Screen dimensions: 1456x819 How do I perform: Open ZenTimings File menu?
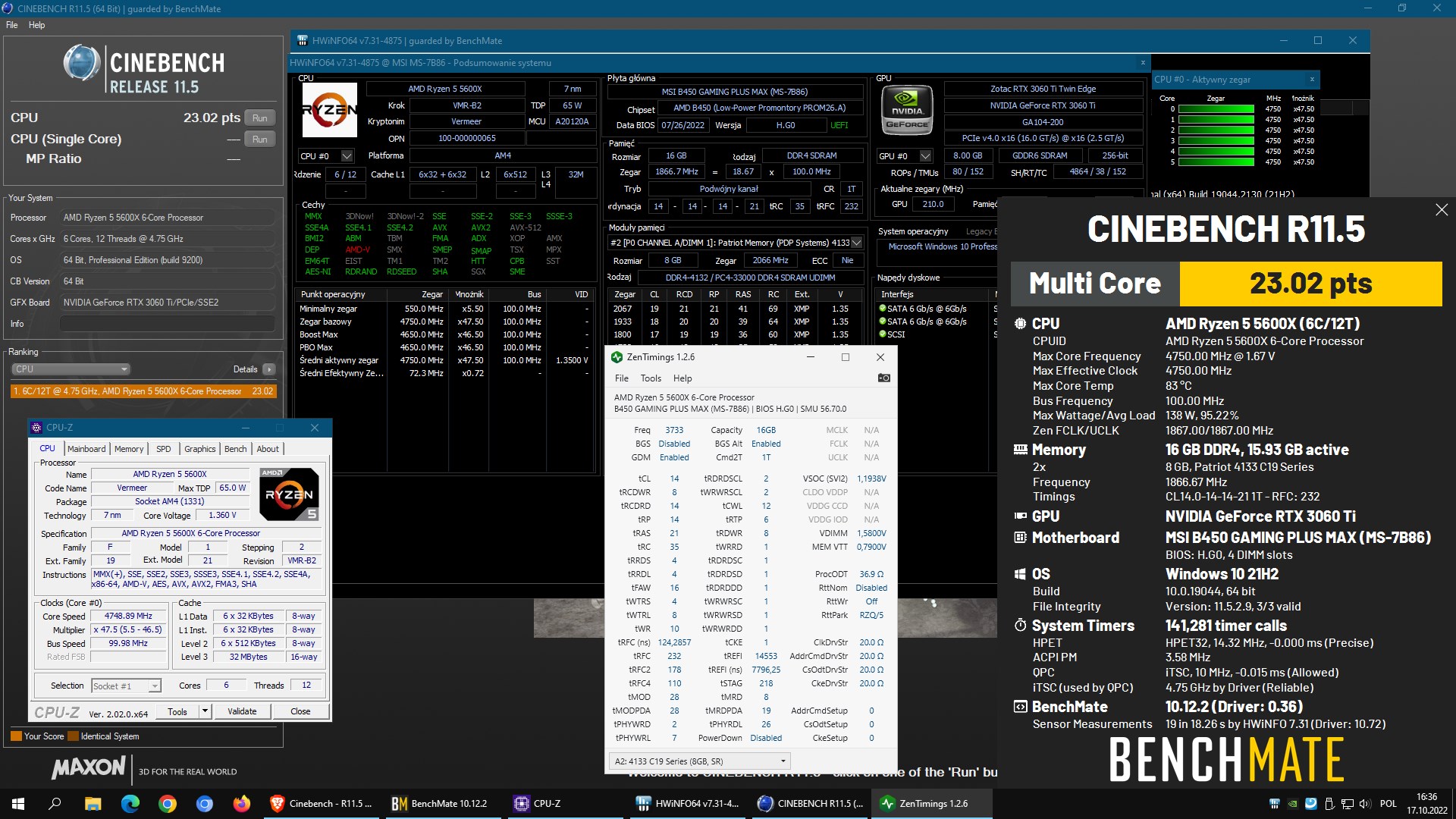click(621, 378)
